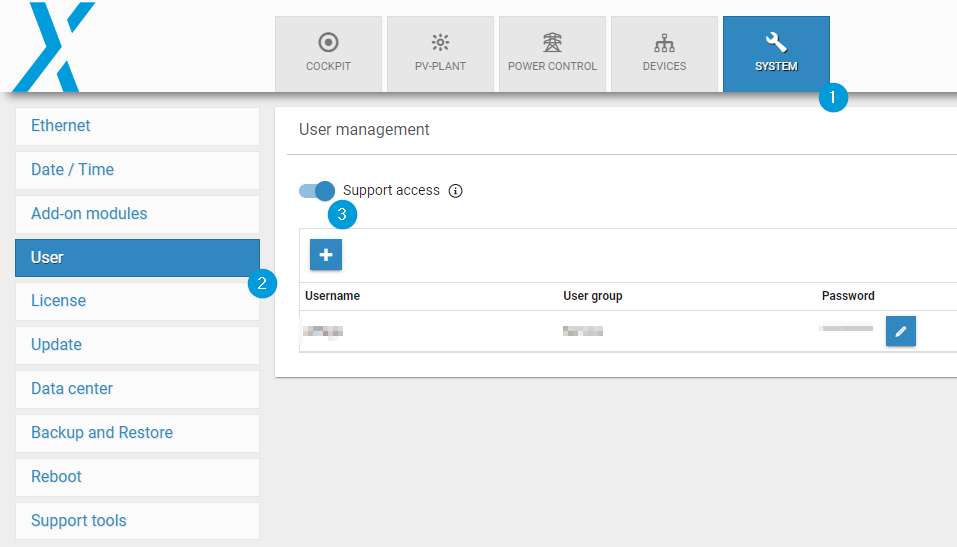Edit user password with pencil icon
957x547 pixels.
[x=900, y=331]
